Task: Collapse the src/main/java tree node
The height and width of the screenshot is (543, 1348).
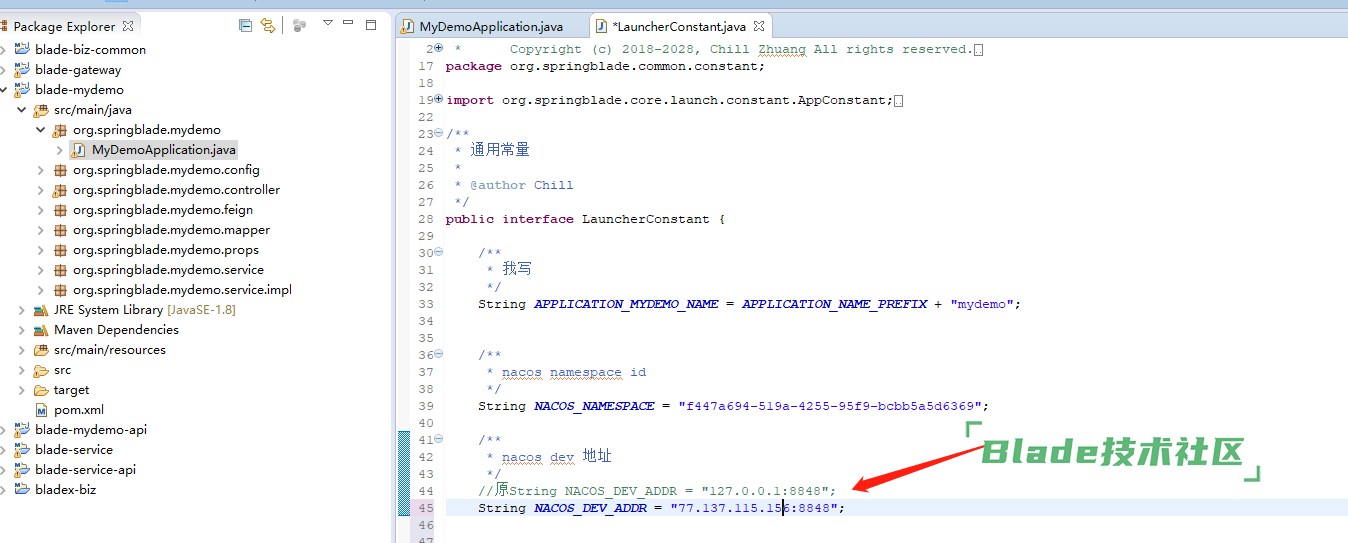Action: 22,110
